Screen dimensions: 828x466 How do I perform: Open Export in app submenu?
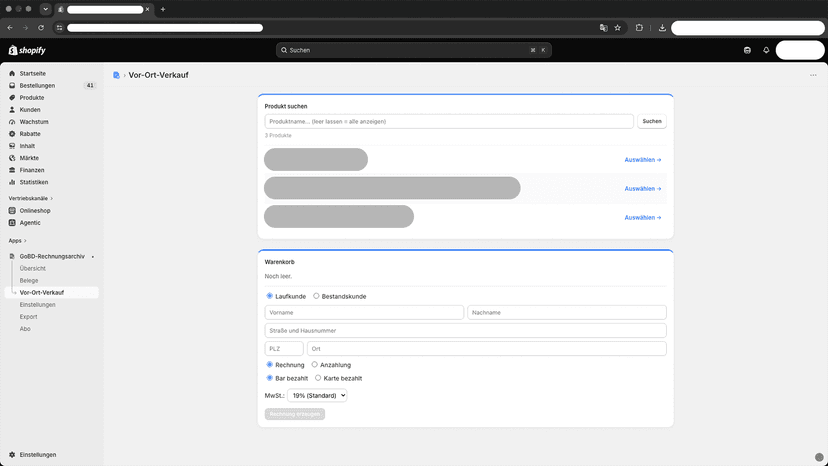point(29,317)
